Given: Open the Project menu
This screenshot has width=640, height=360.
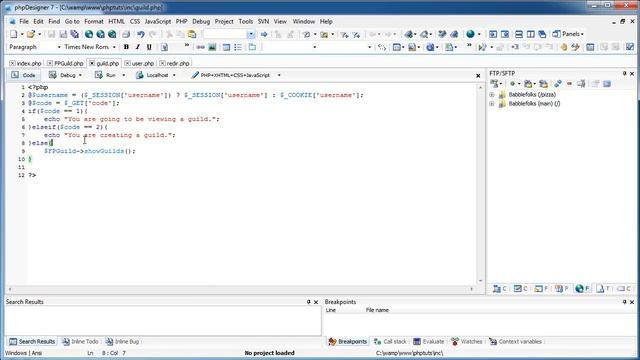Looking at the screenshot, I should pyautogui.click(x=224, y=22).
